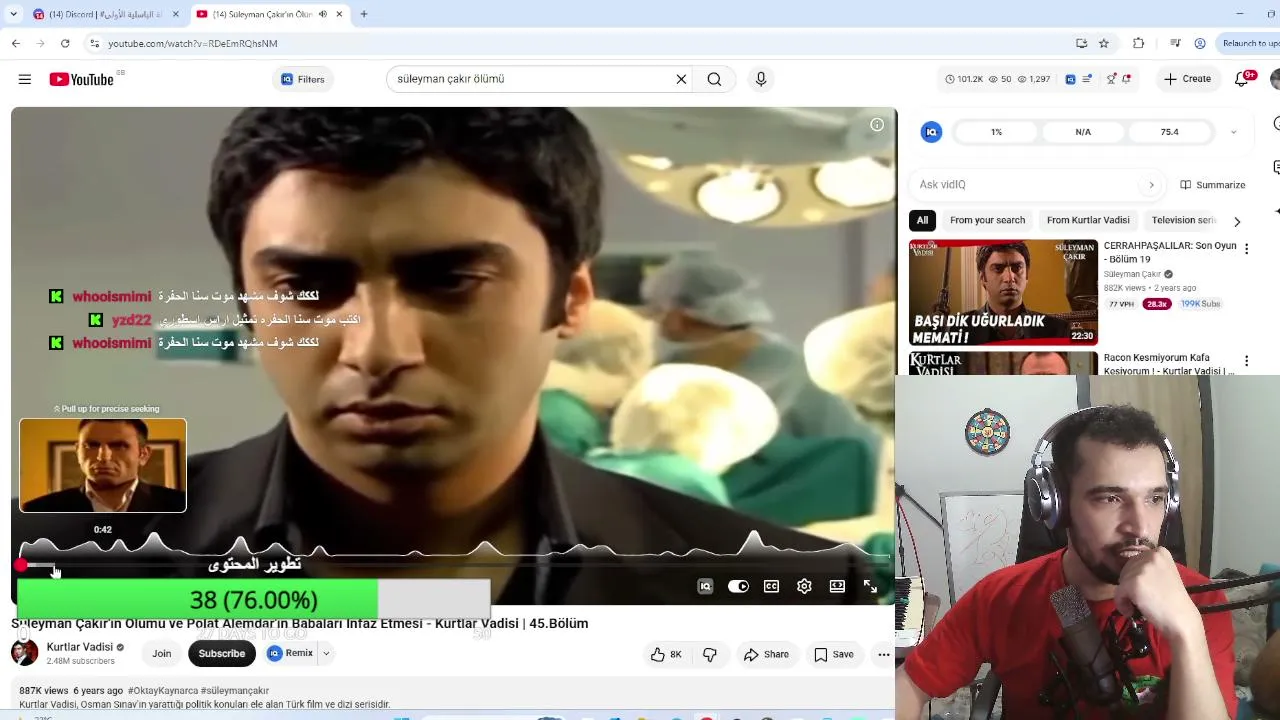Show video info card icon in player
This screenshot has height=720, width=1280.
[877, 125]
